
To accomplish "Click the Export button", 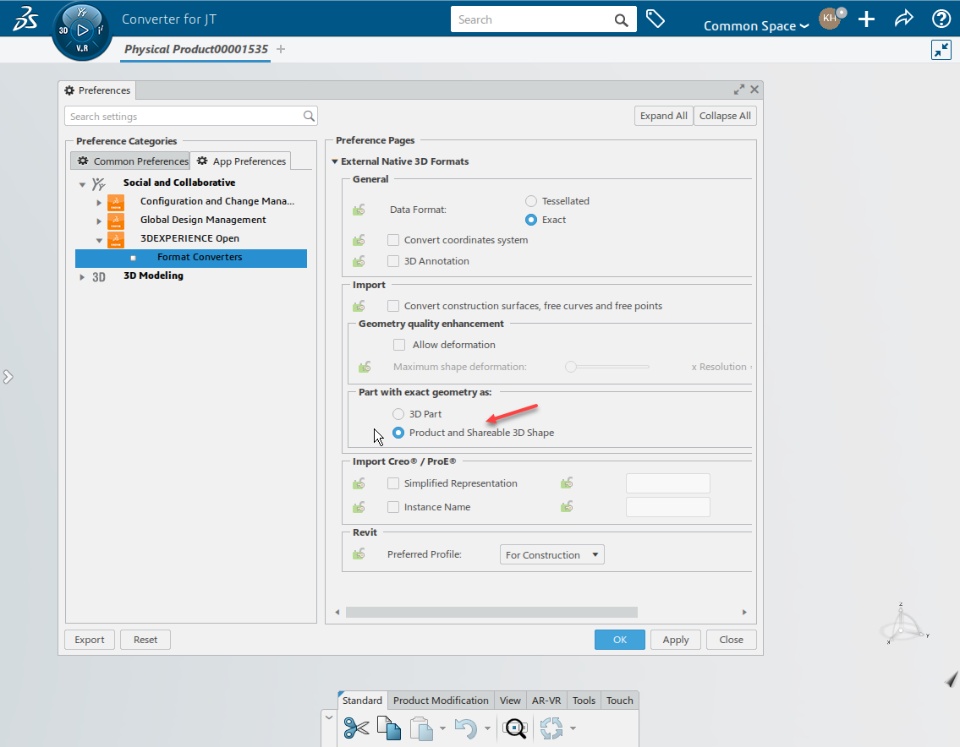I will pos(89,639).
